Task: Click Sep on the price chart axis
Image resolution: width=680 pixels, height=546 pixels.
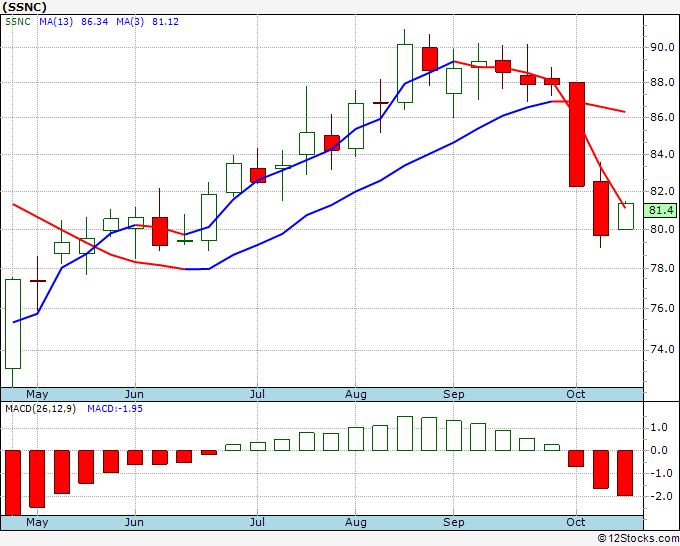Action: [454, 394]
